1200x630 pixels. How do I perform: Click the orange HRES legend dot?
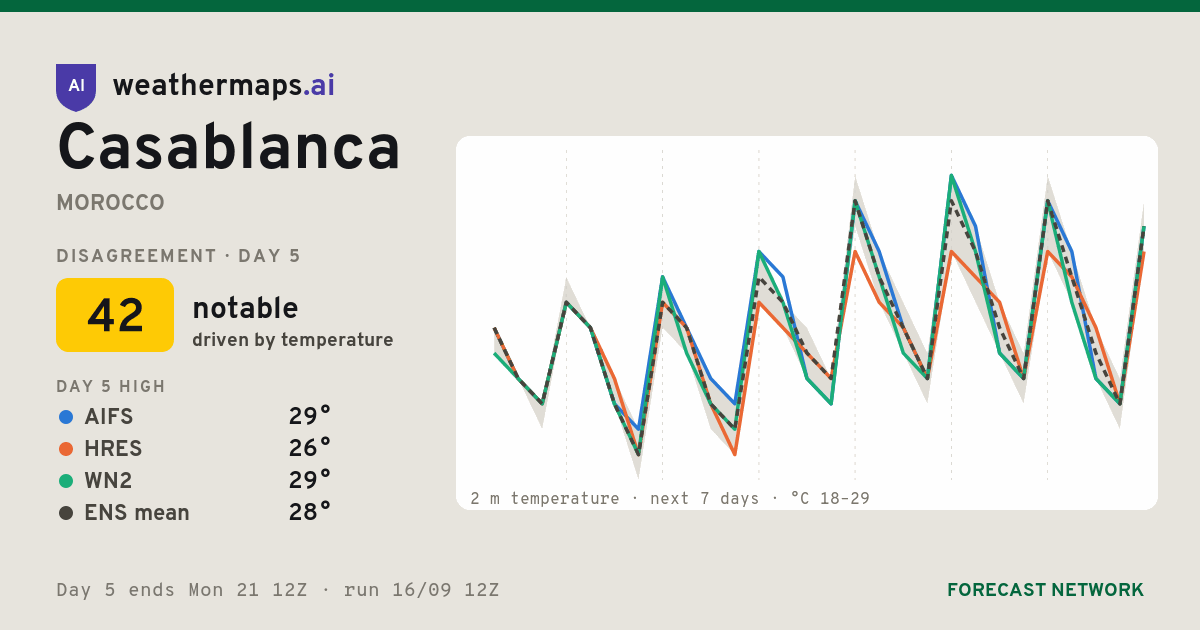(66, 449)
